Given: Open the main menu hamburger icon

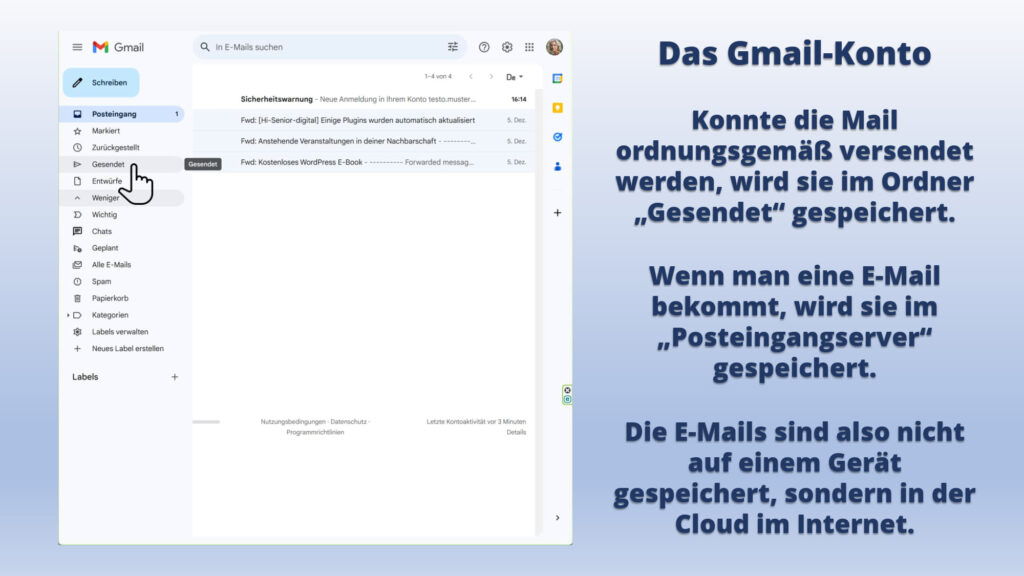Looking at the screenshot, I should (77, 47).
